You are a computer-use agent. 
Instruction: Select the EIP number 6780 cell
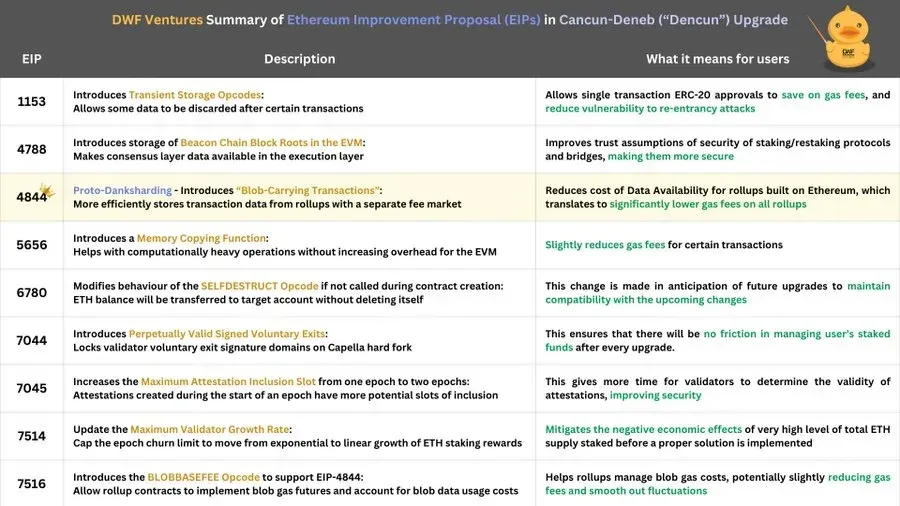pyautogui.click(x=32, y=293)
